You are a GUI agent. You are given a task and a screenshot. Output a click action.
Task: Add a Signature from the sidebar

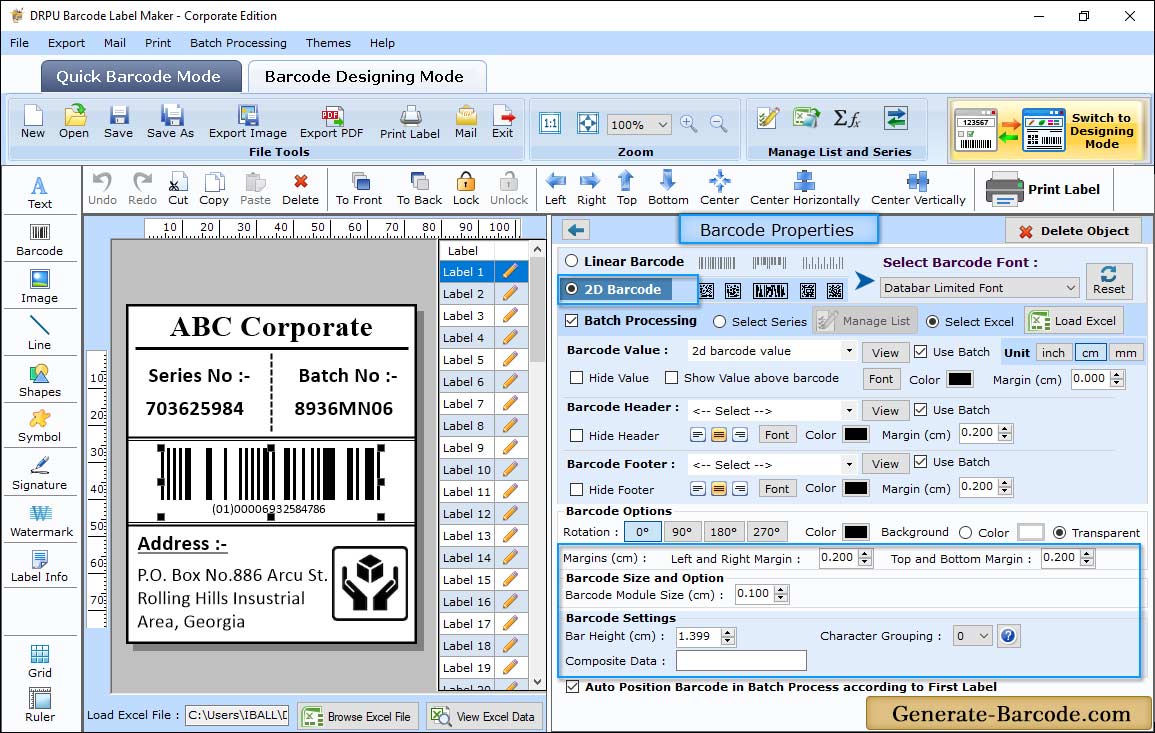(40, 474)
